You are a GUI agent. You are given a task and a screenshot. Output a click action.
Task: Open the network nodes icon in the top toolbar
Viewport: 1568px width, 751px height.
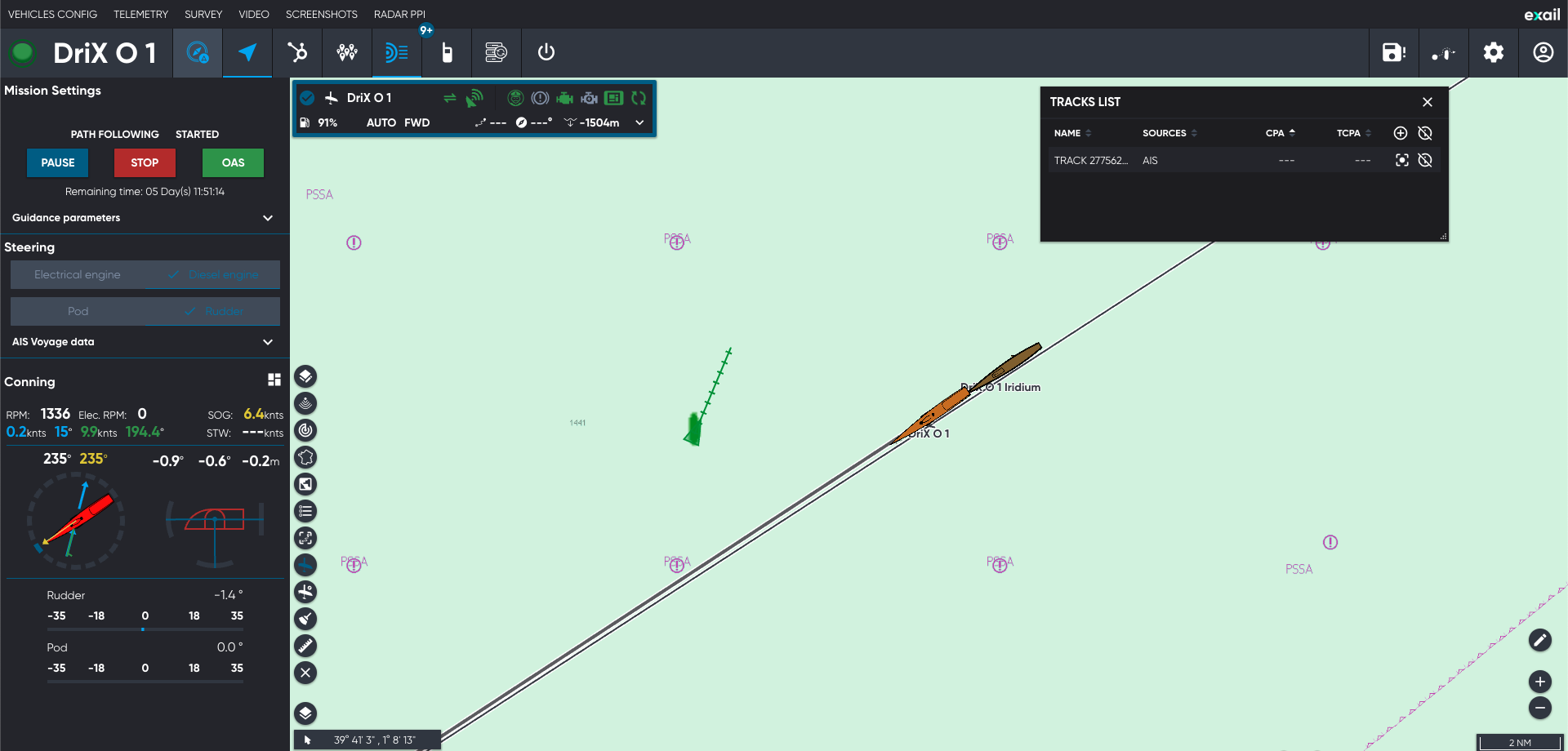297,53
